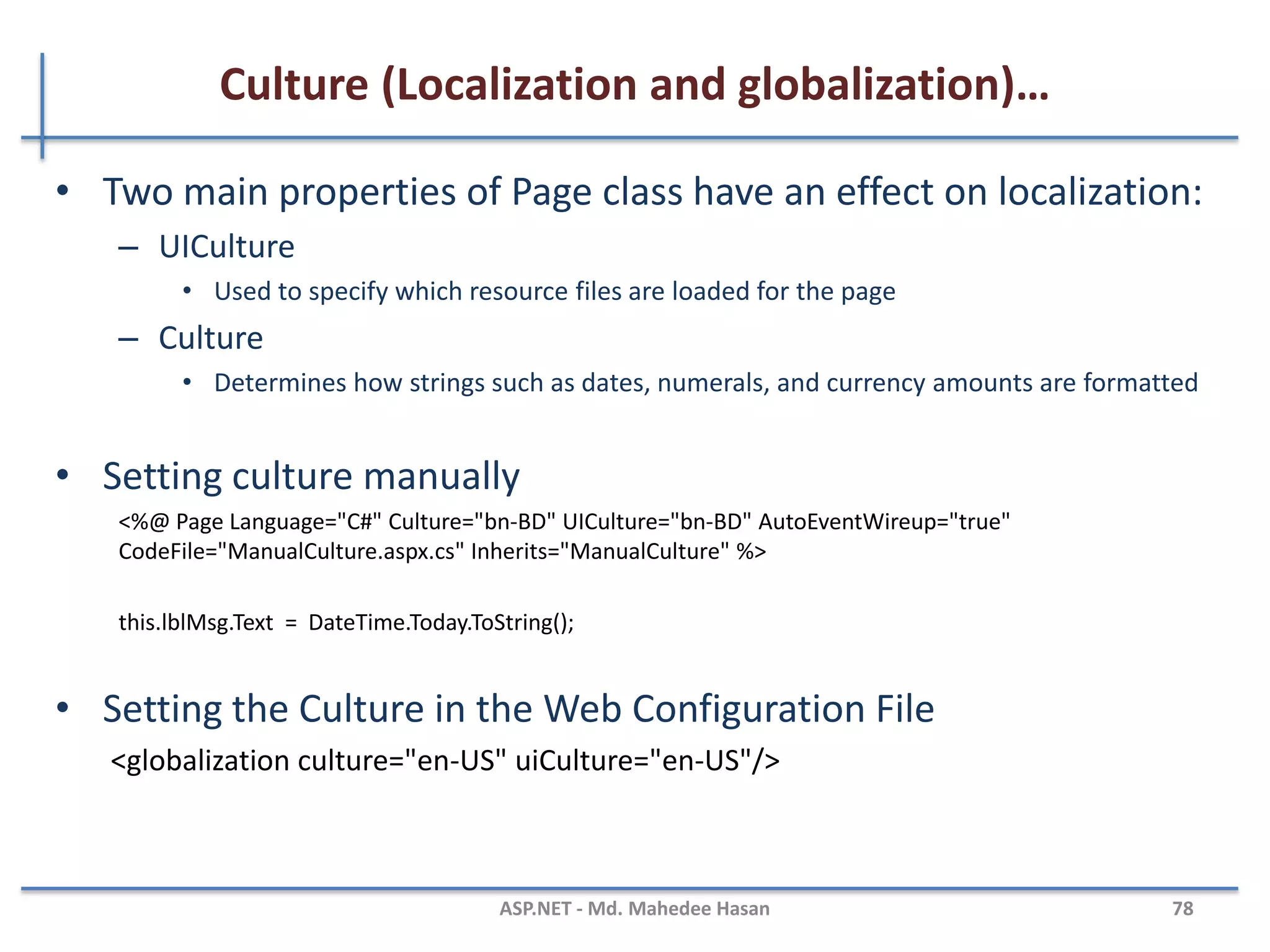Click the 'Setting culture manually' bullet
This screenshot has height=952, width=1270.
(311, 476)
